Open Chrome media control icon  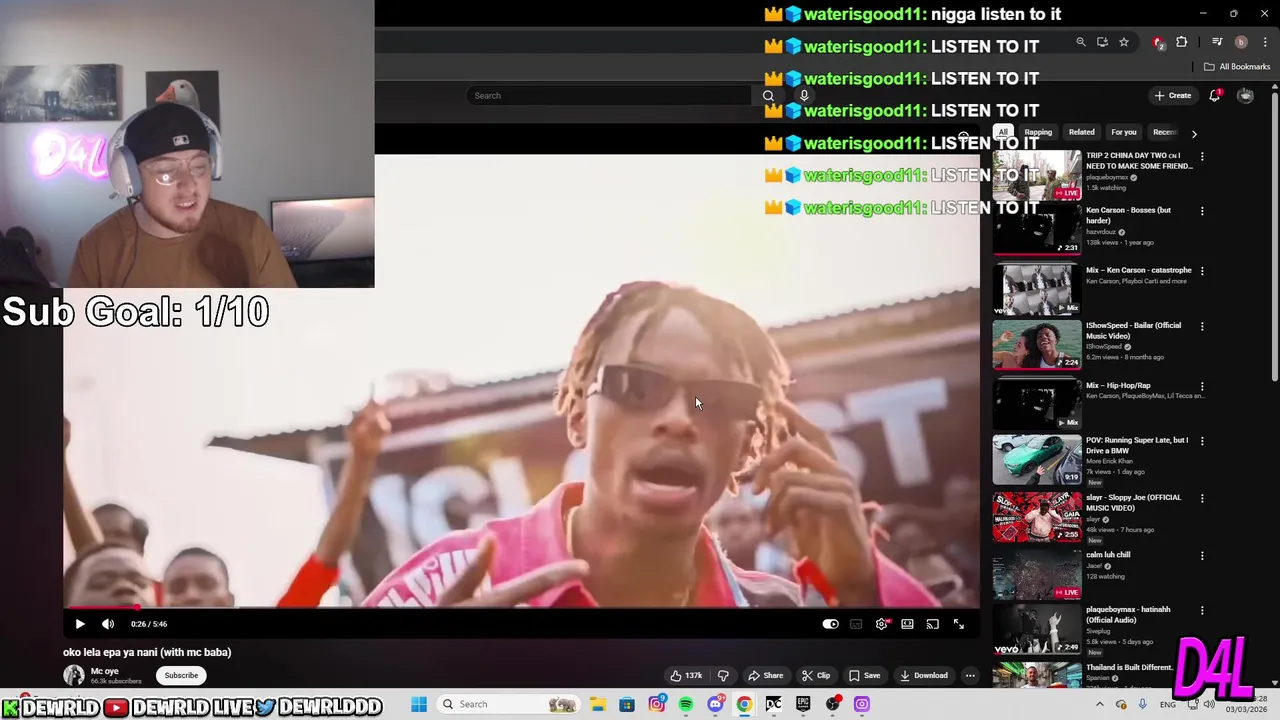1217,42
